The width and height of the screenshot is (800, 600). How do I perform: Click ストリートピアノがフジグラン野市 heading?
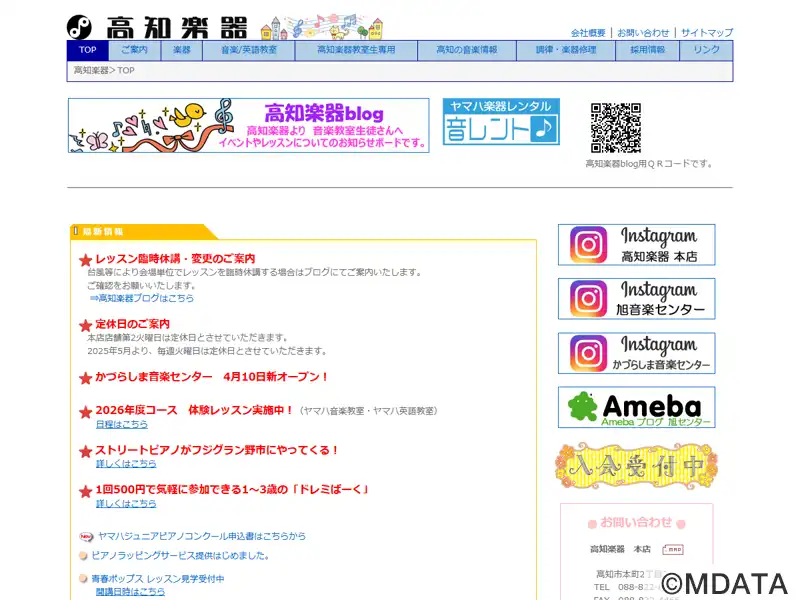point(216,450)
